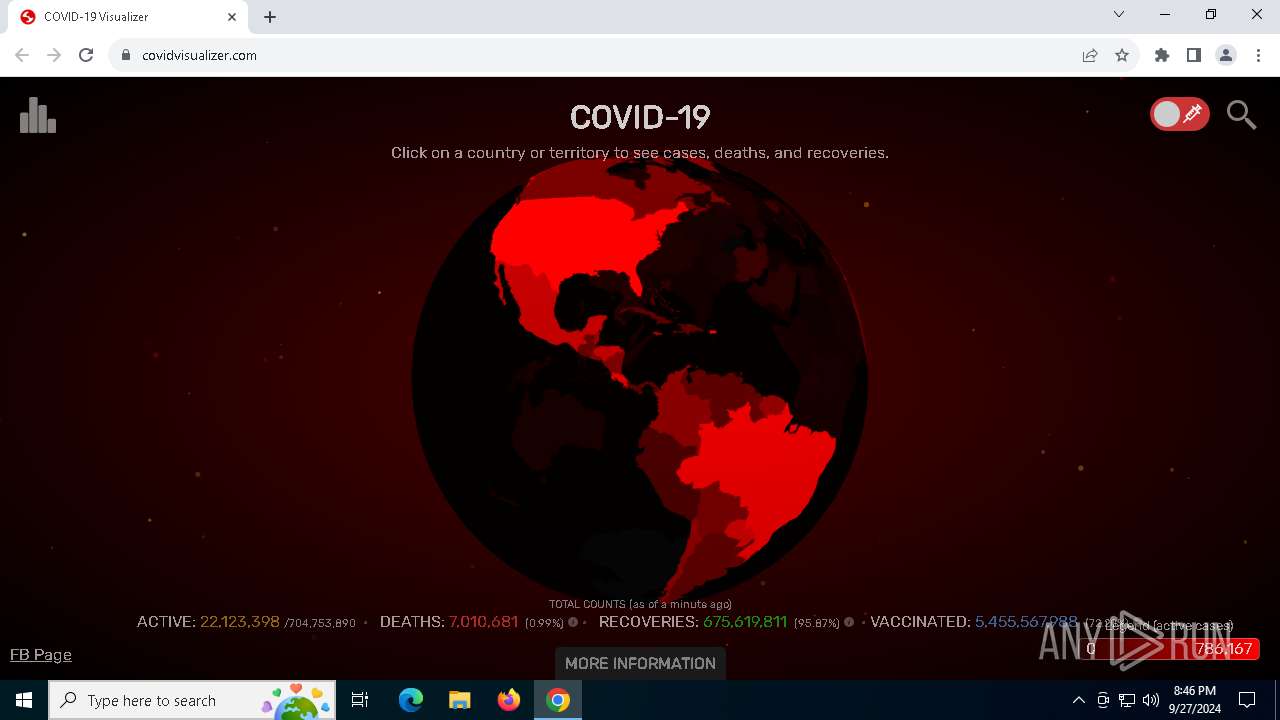Viewport: 1280px width, 720px height.
Task: Bookmark this tab with the star icon
Action: (1122, 55)
